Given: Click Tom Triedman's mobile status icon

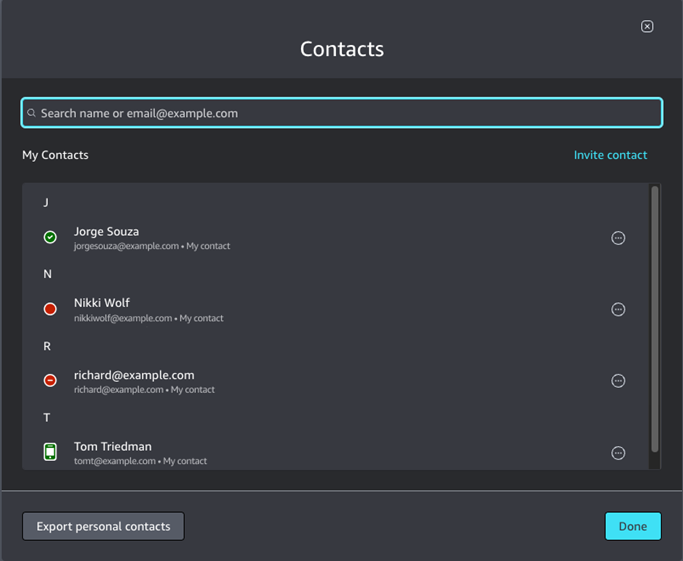Looking at the screenshot, I should tap(50, 452).
